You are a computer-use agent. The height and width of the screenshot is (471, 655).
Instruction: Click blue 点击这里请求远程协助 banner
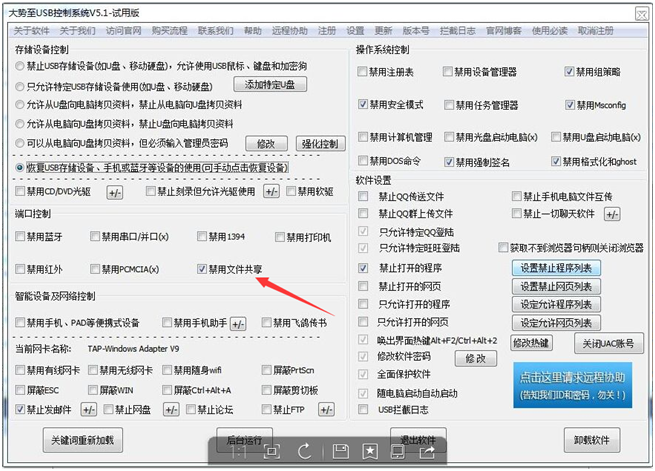click(x=572, y=385)
